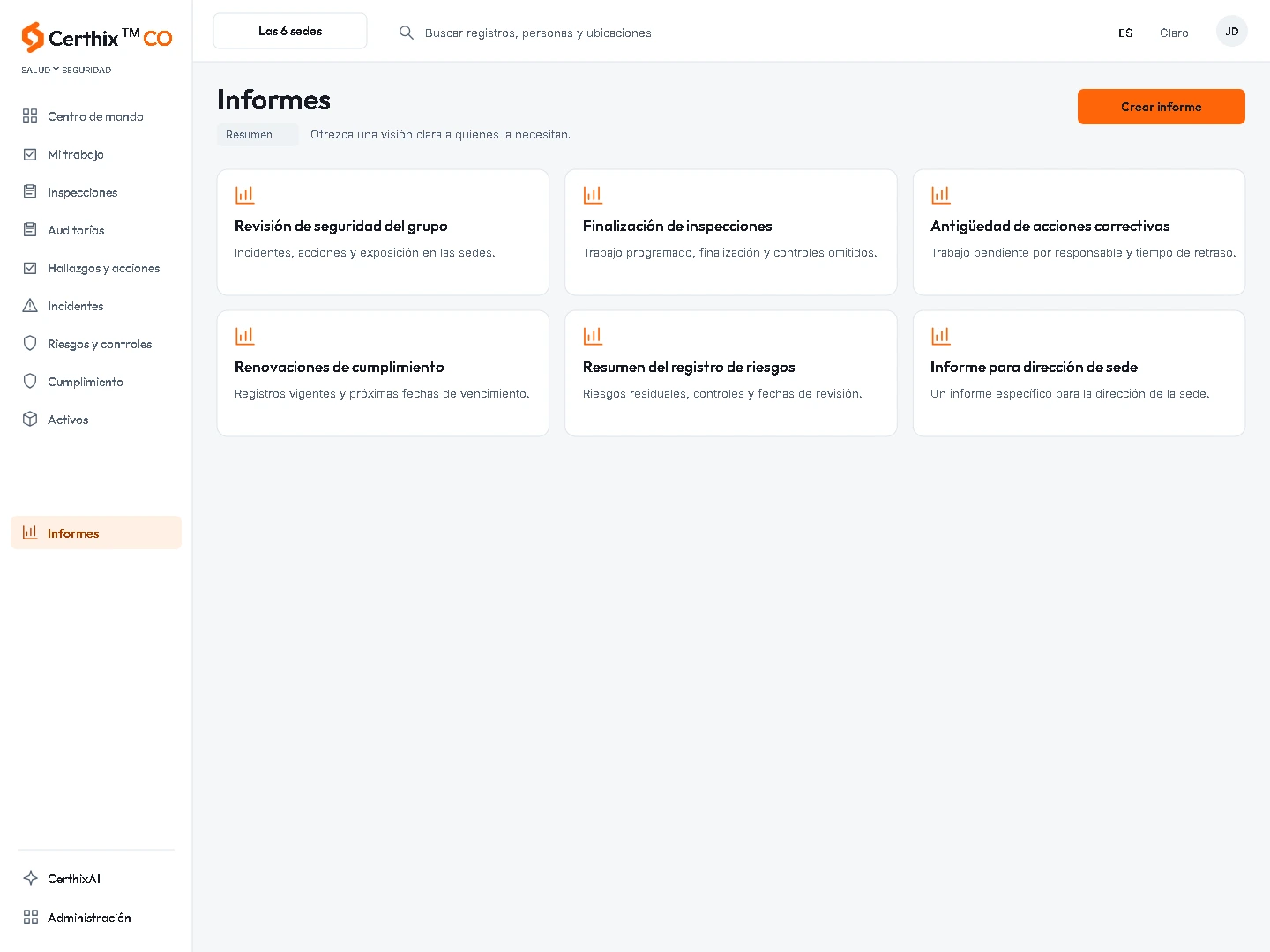The width and height of the screenshot is (1270, 952).
Task: Click 'Trabajo programado, finalización y controles omitidos.'
Action: pos(730,253)
